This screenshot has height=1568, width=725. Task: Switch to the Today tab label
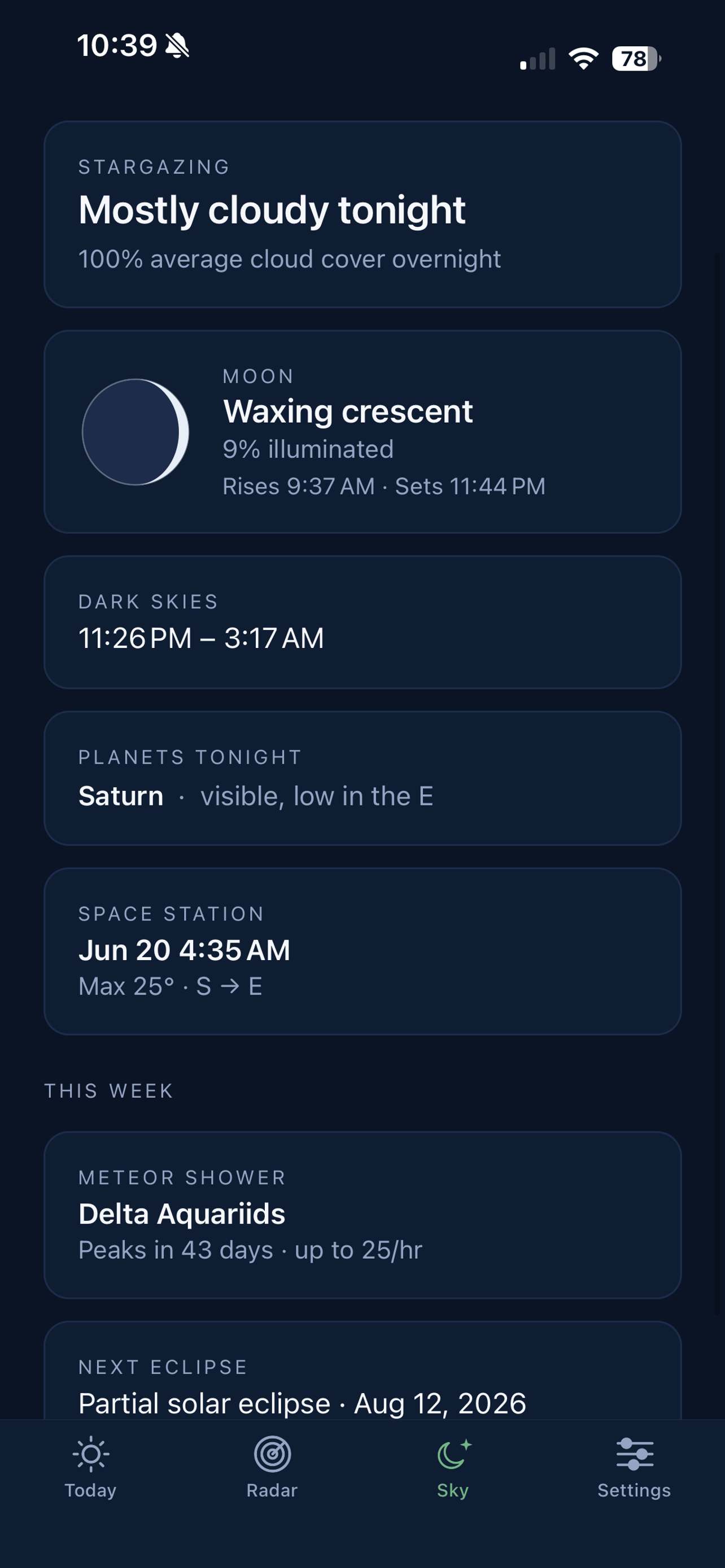pyautogui.click(x=91, y=1490)
